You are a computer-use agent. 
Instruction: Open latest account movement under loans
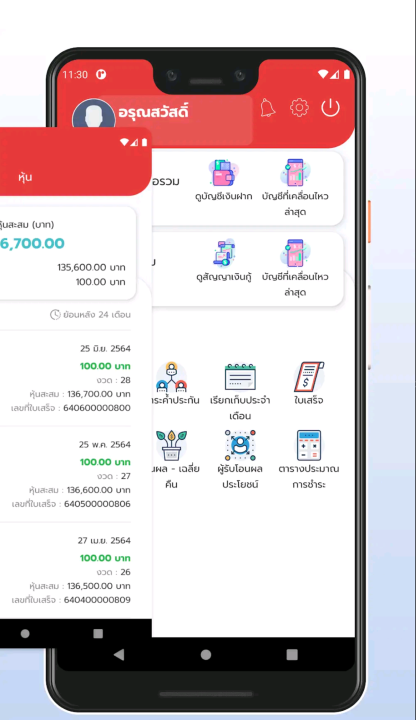[x=295, y=268]
